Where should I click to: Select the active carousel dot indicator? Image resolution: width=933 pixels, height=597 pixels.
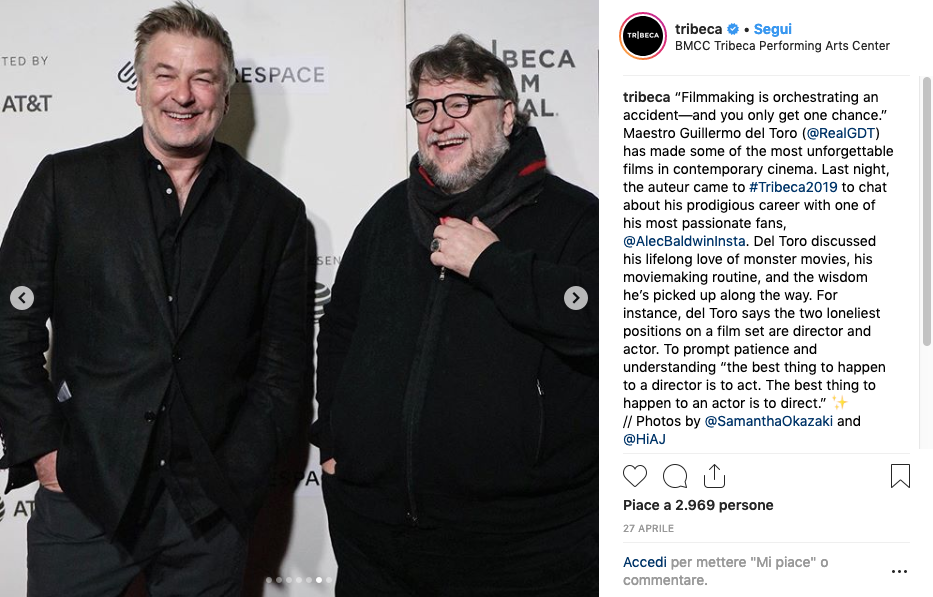[x=319, y=580]
